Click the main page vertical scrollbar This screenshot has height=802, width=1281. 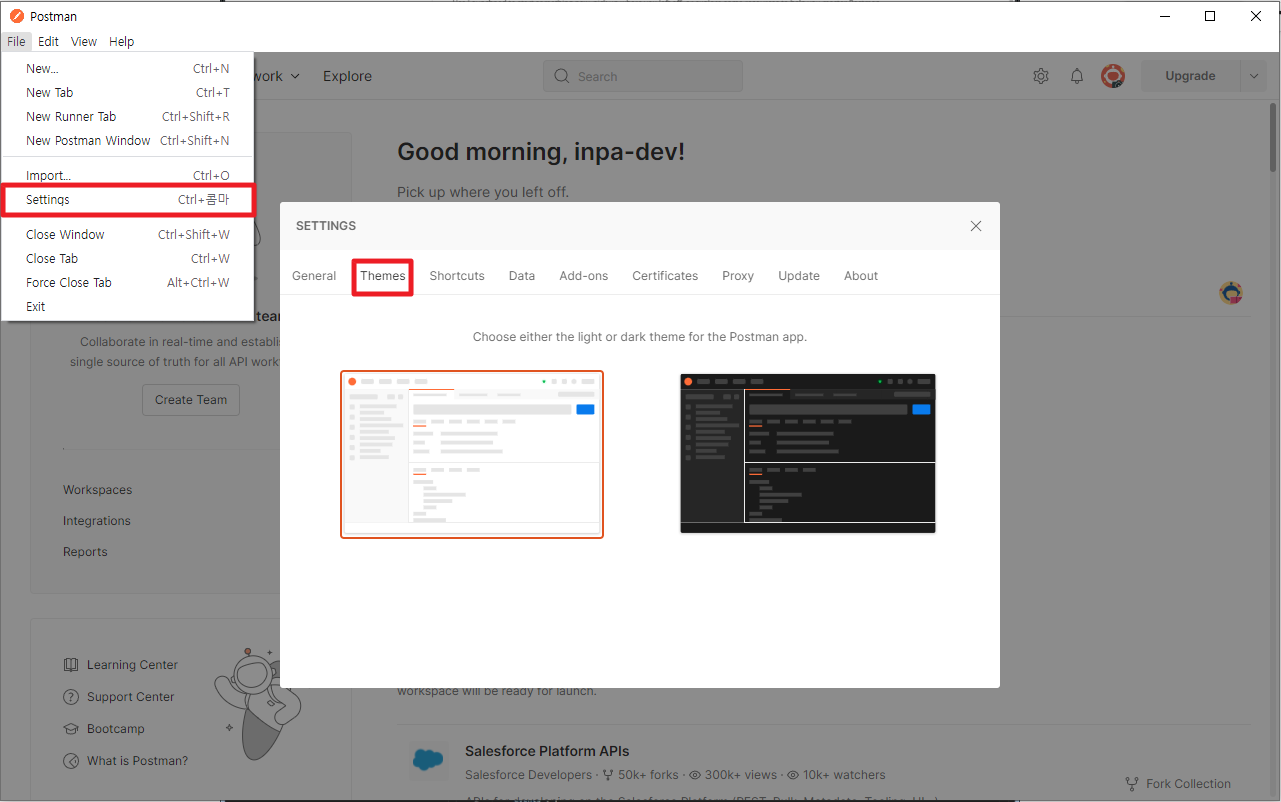1273,140
